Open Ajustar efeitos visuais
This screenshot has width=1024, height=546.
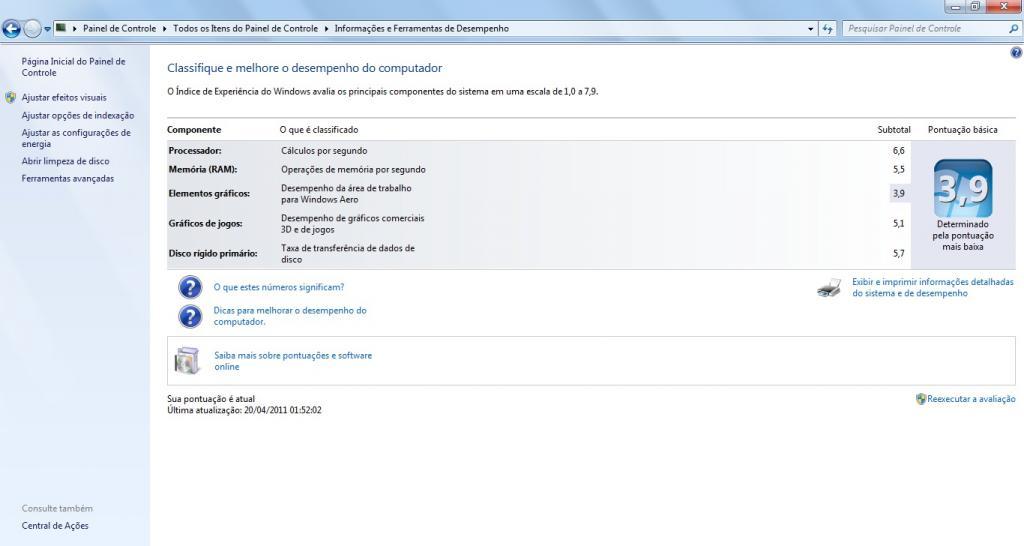point(64,97)
